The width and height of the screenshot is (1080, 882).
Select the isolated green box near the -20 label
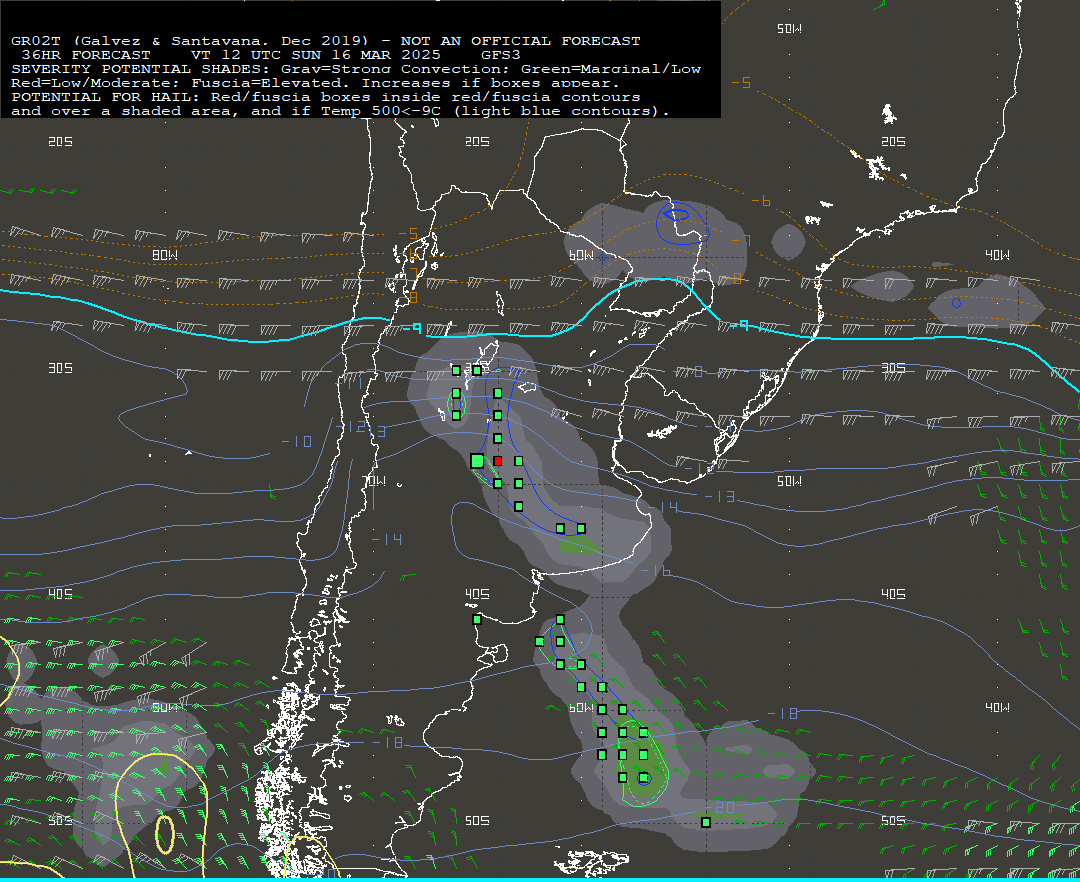point(706,822)
